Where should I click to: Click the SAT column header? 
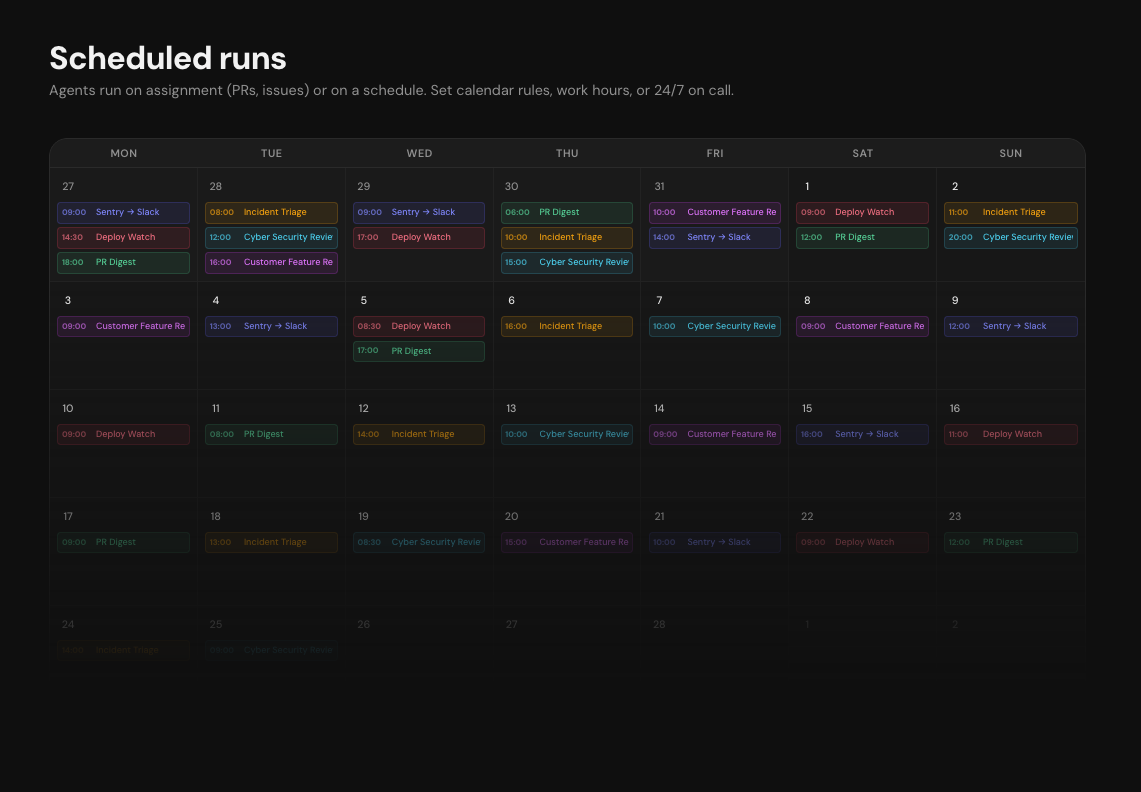point(862,154)
